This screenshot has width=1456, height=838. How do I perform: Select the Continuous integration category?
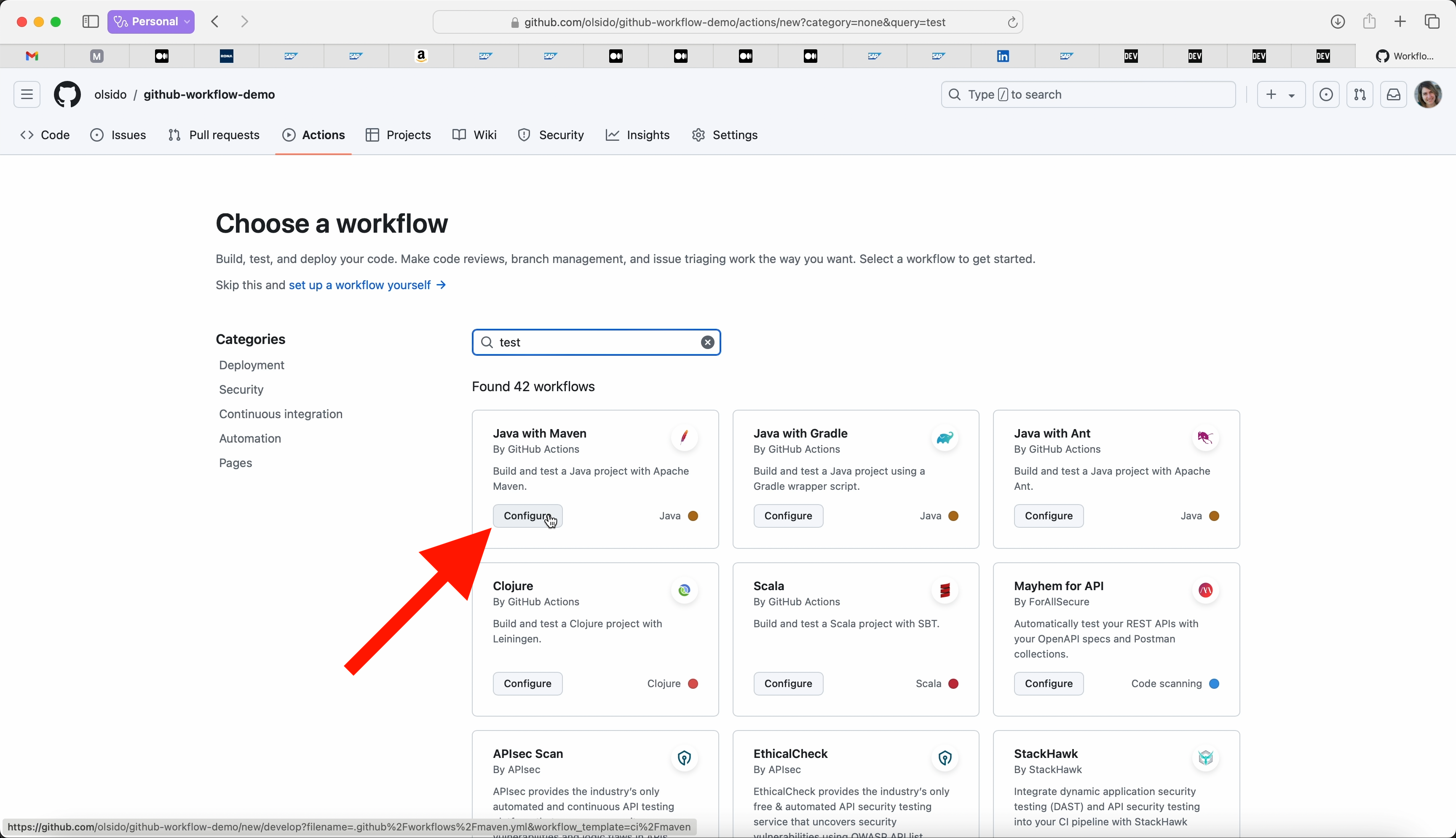281,414
